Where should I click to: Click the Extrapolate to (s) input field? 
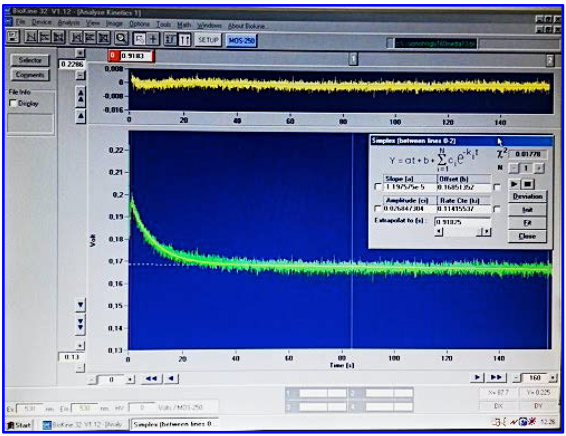click(x=462, y=222)
